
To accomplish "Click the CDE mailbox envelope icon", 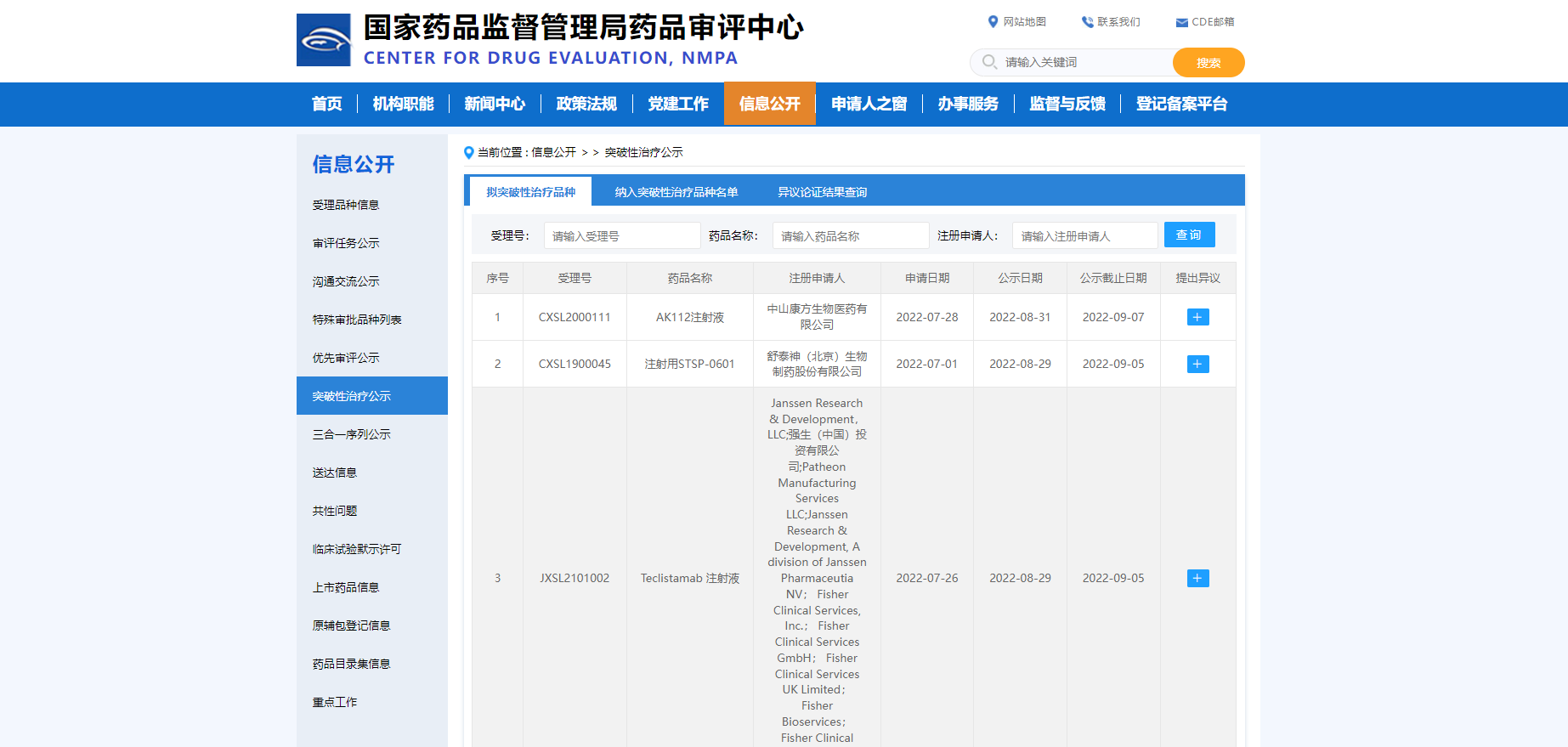I will tap(1181, 22).
